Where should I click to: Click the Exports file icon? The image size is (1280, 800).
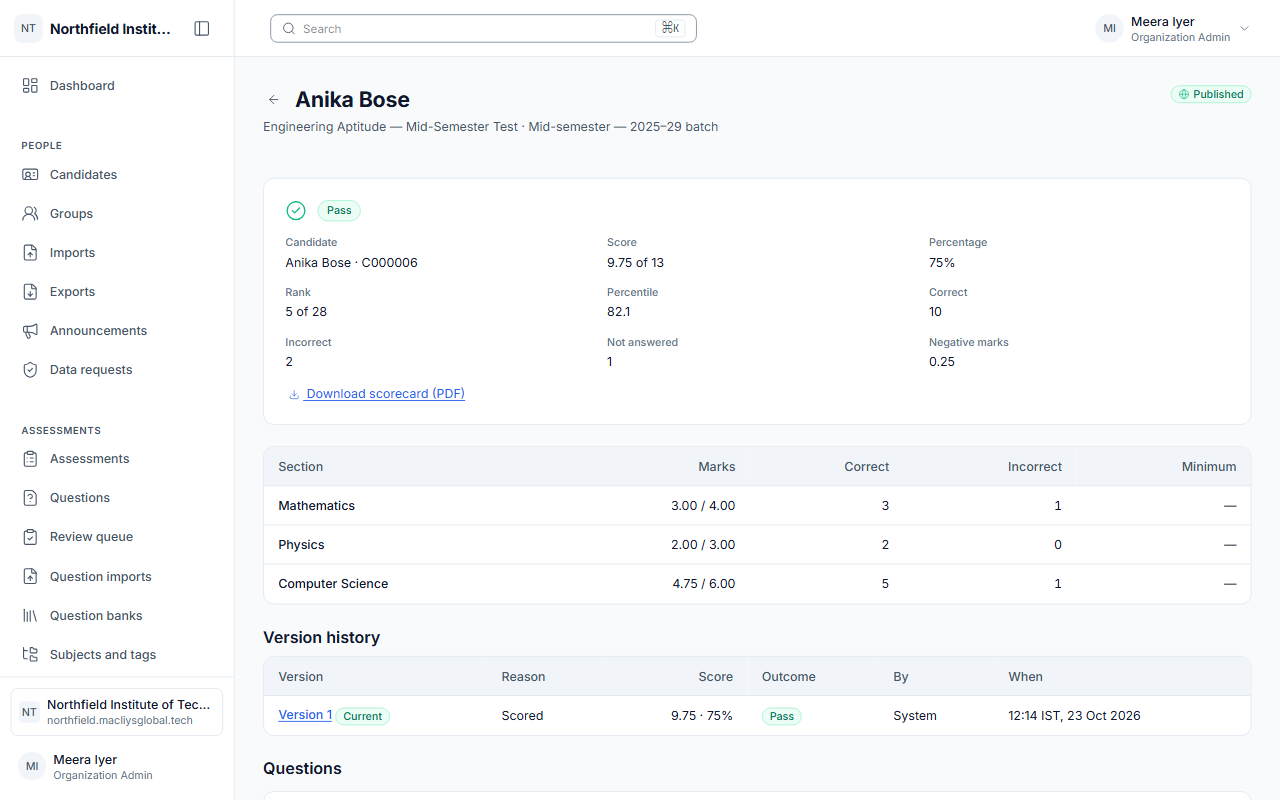(x=30, y=292)
